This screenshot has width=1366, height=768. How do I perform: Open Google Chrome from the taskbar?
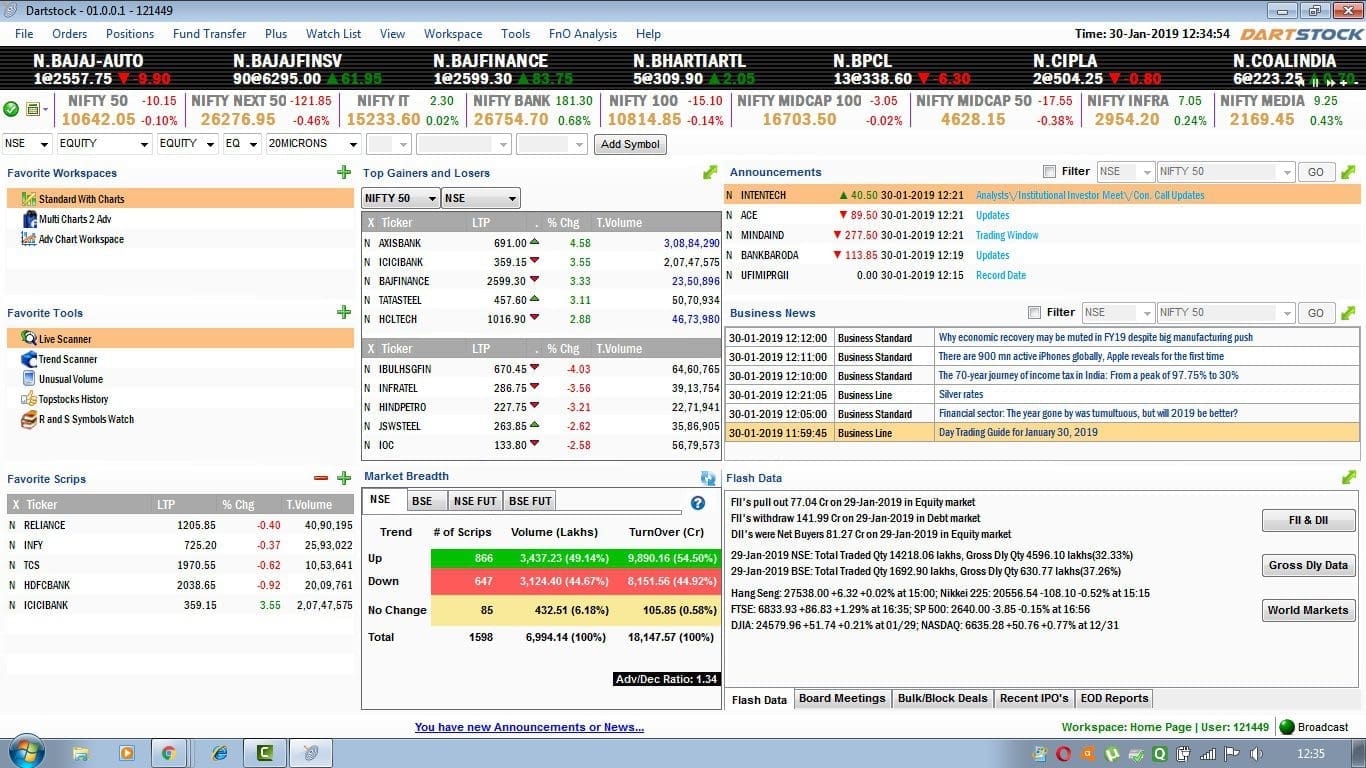169,753
